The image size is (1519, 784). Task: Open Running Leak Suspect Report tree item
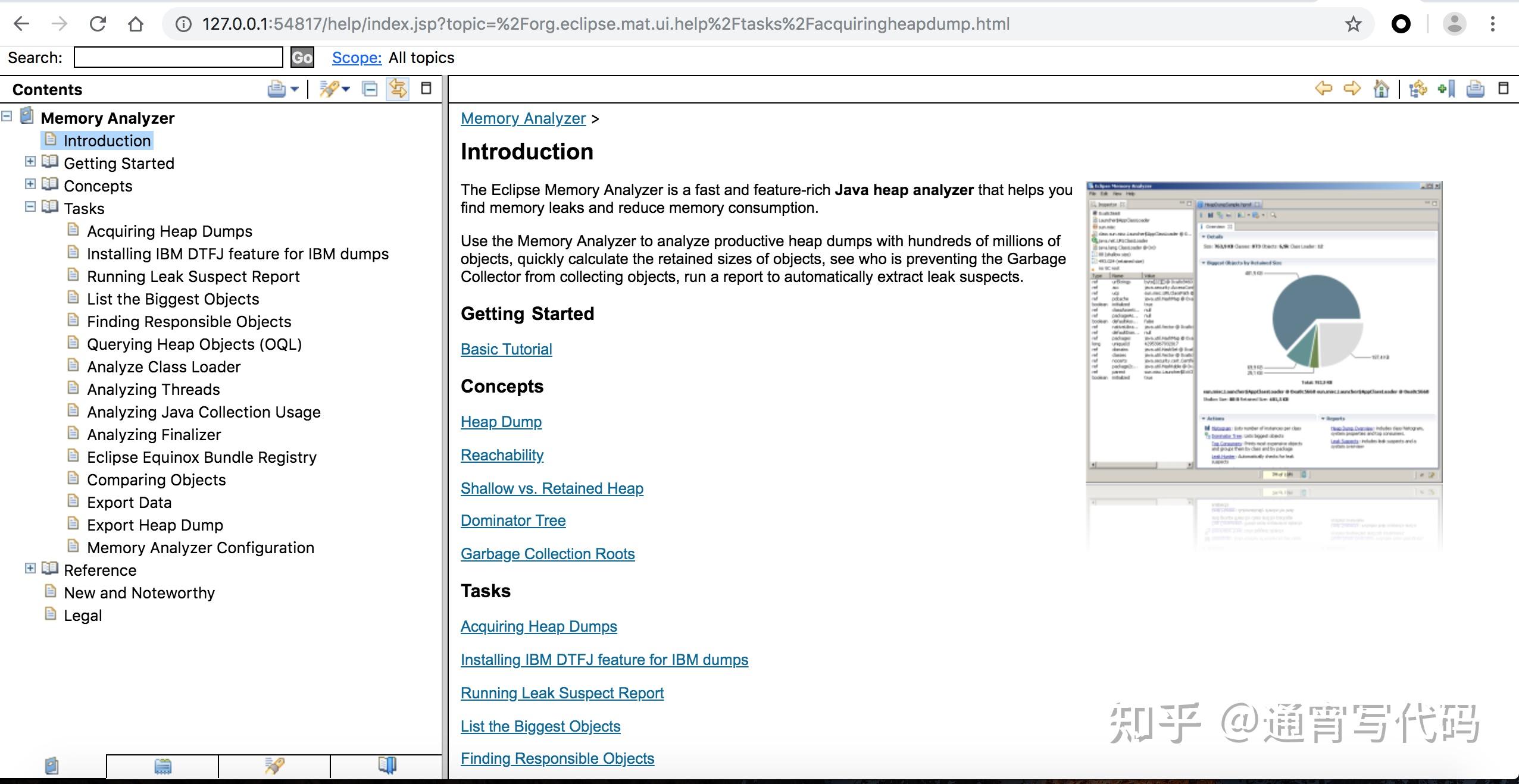(x=193, y=277)
